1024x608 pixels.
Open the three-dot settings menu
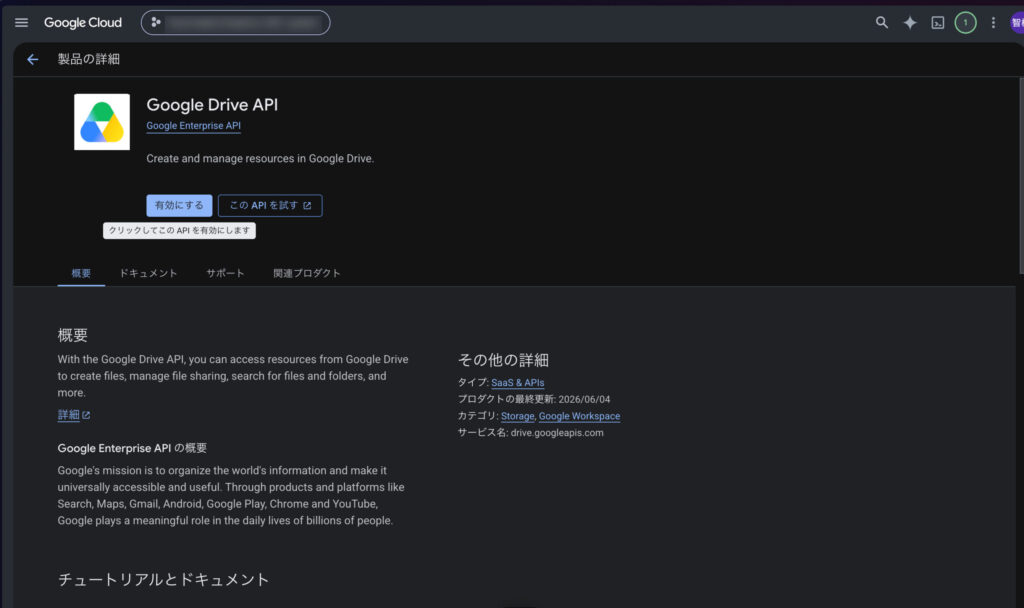[x=993, y=23]
